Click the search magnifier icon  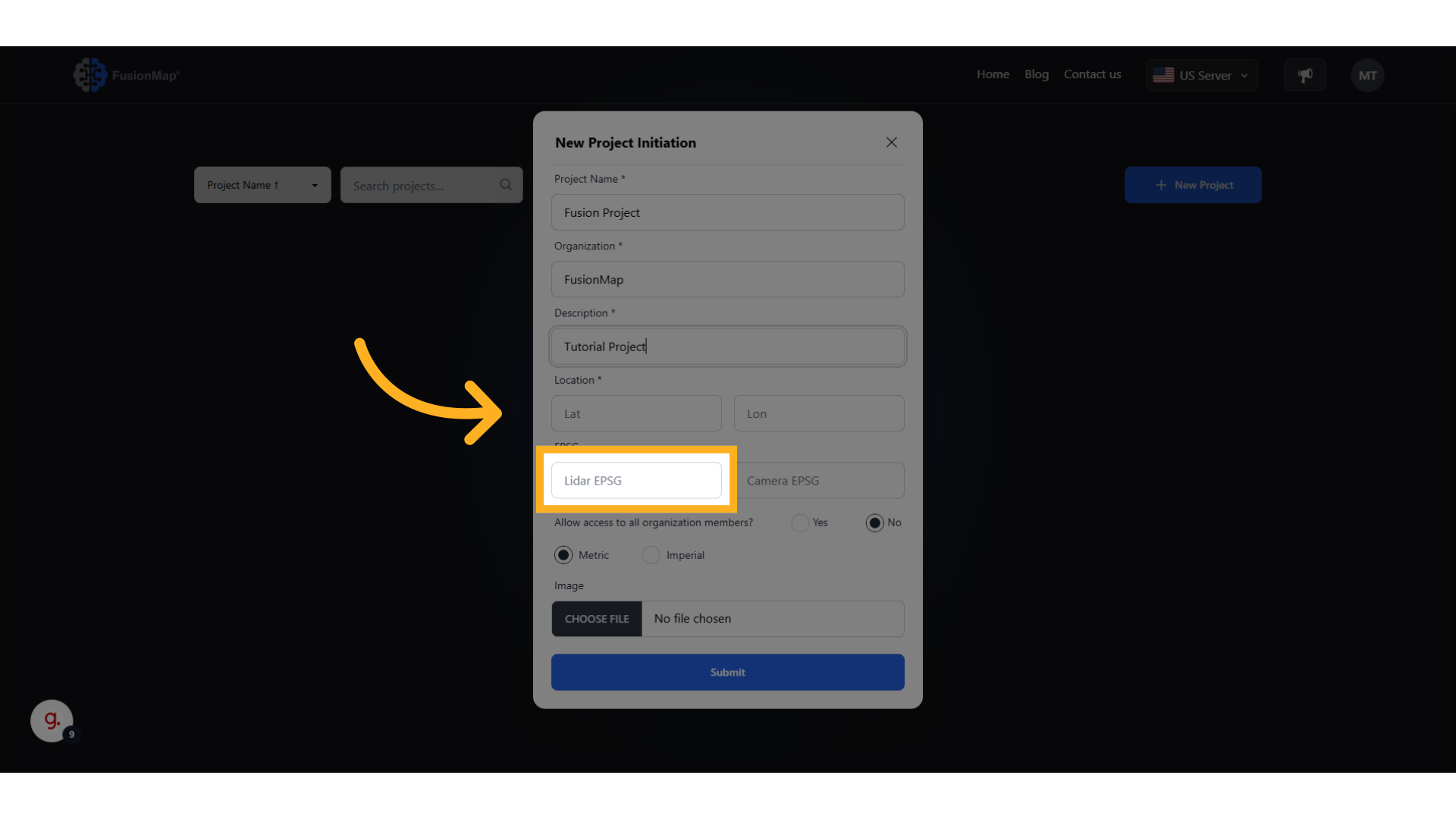click(506, 185)
